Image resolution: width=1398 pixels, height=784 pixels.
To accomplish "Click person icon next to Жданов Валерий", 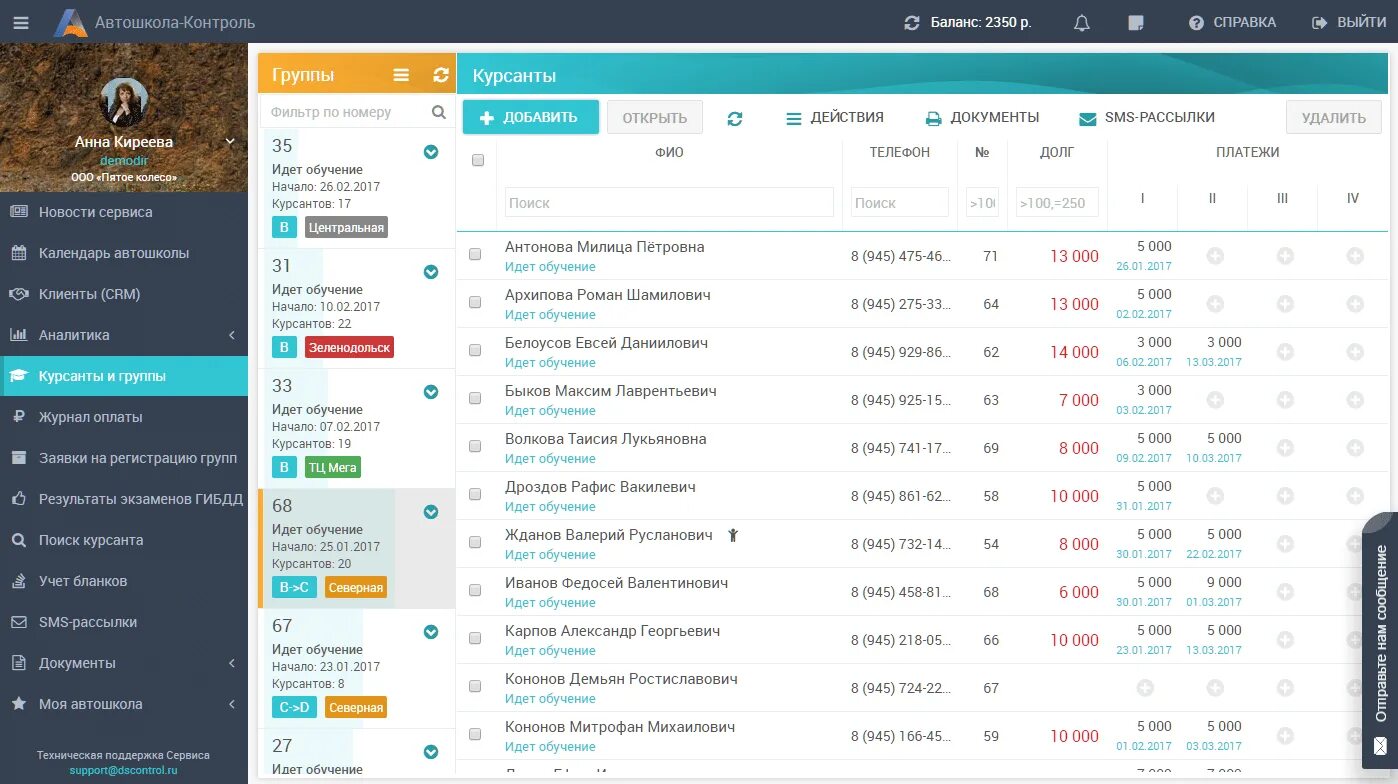I will [x=733, y=535].
